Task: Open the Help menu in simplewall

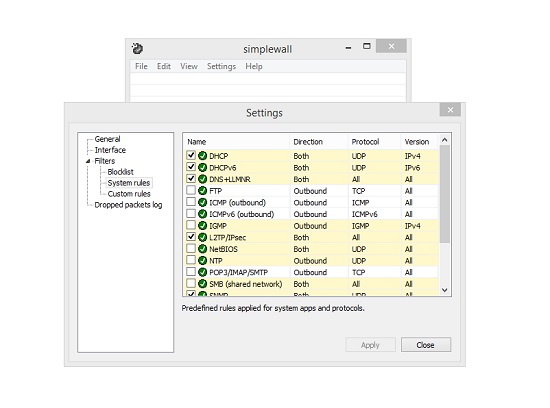Action: (254, 66)
